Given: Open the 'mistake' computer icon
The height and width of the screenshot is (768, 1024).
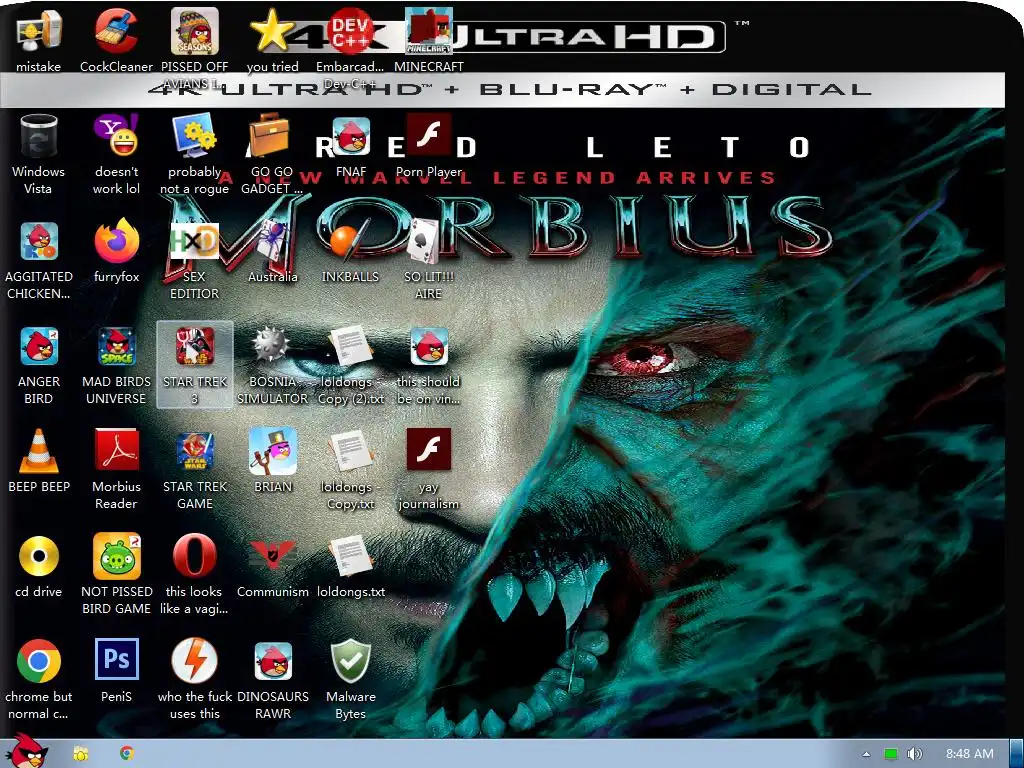Looking at the screenshot, I should coord(39,33).
